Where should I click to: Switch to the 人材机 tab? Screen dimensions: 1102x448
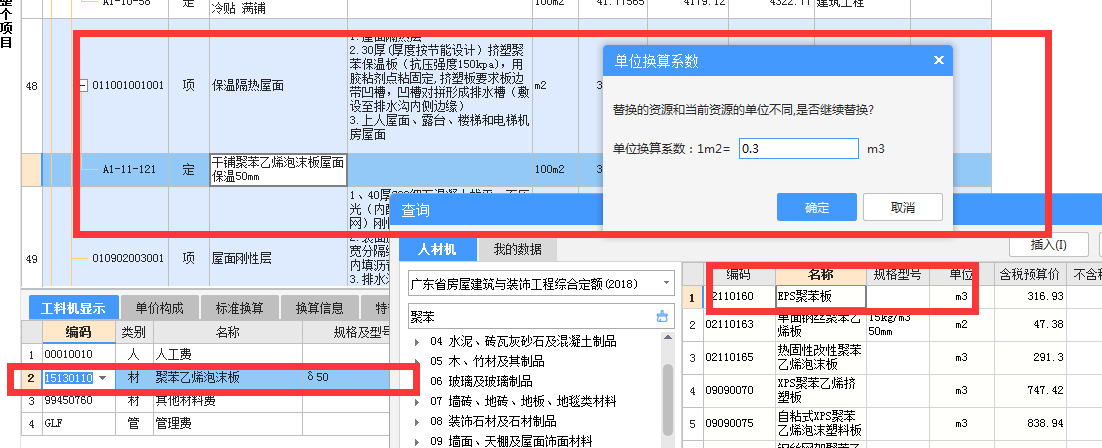pos(437,249)
